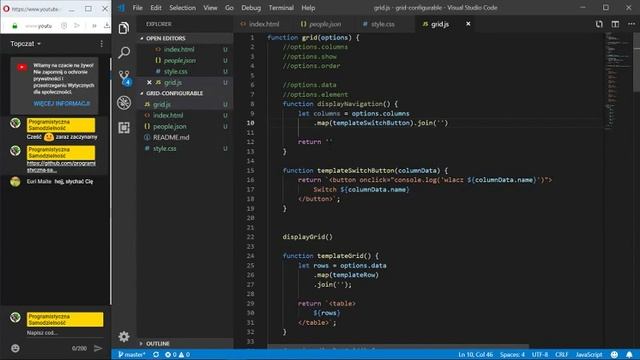Change line endings via CRLF indicator
The height and width of the screenshot is (360, 640).
(562, 355)
